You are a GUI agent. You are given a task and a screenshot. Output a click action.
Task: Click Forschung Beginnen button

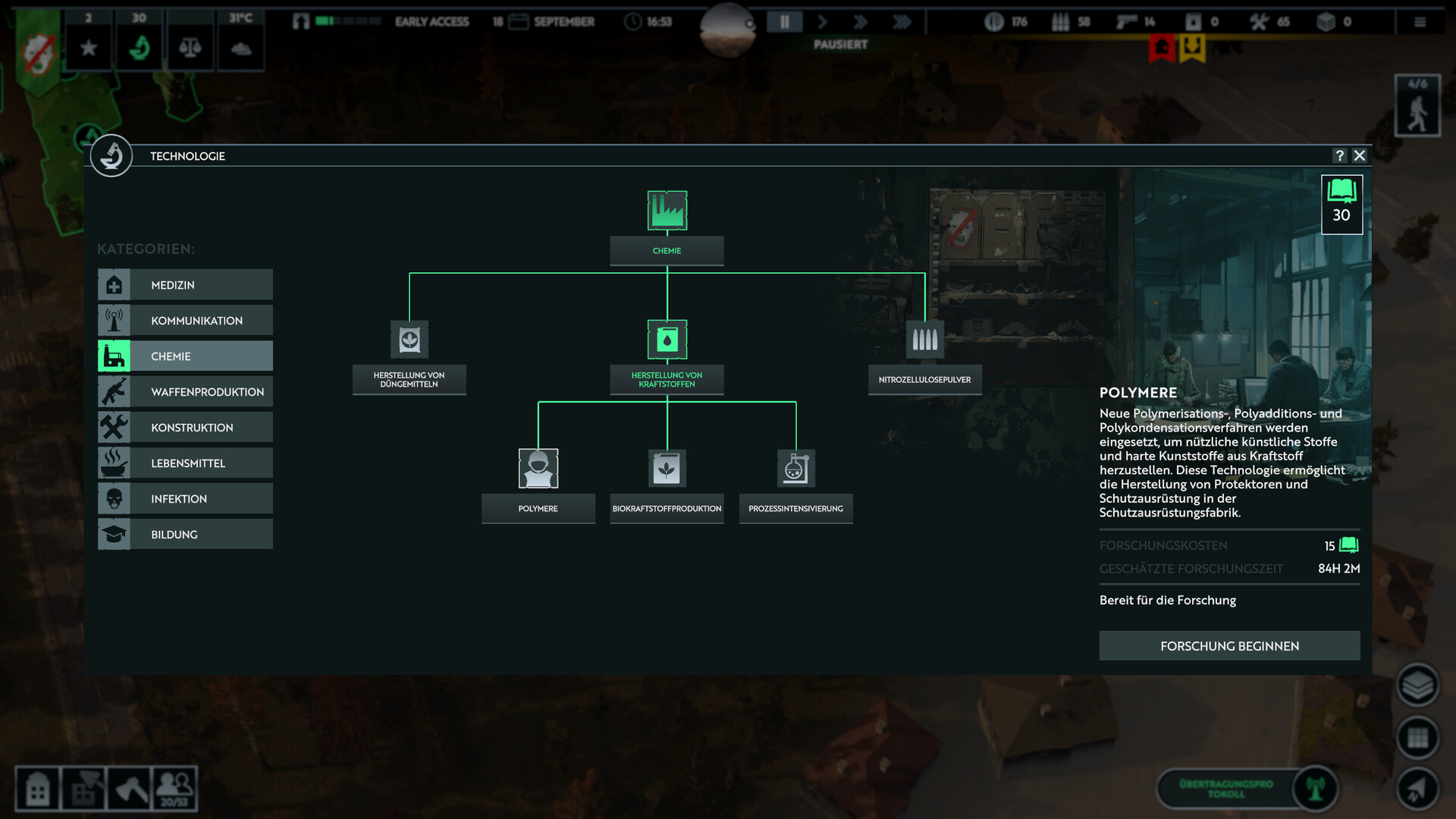point(1229,646)
